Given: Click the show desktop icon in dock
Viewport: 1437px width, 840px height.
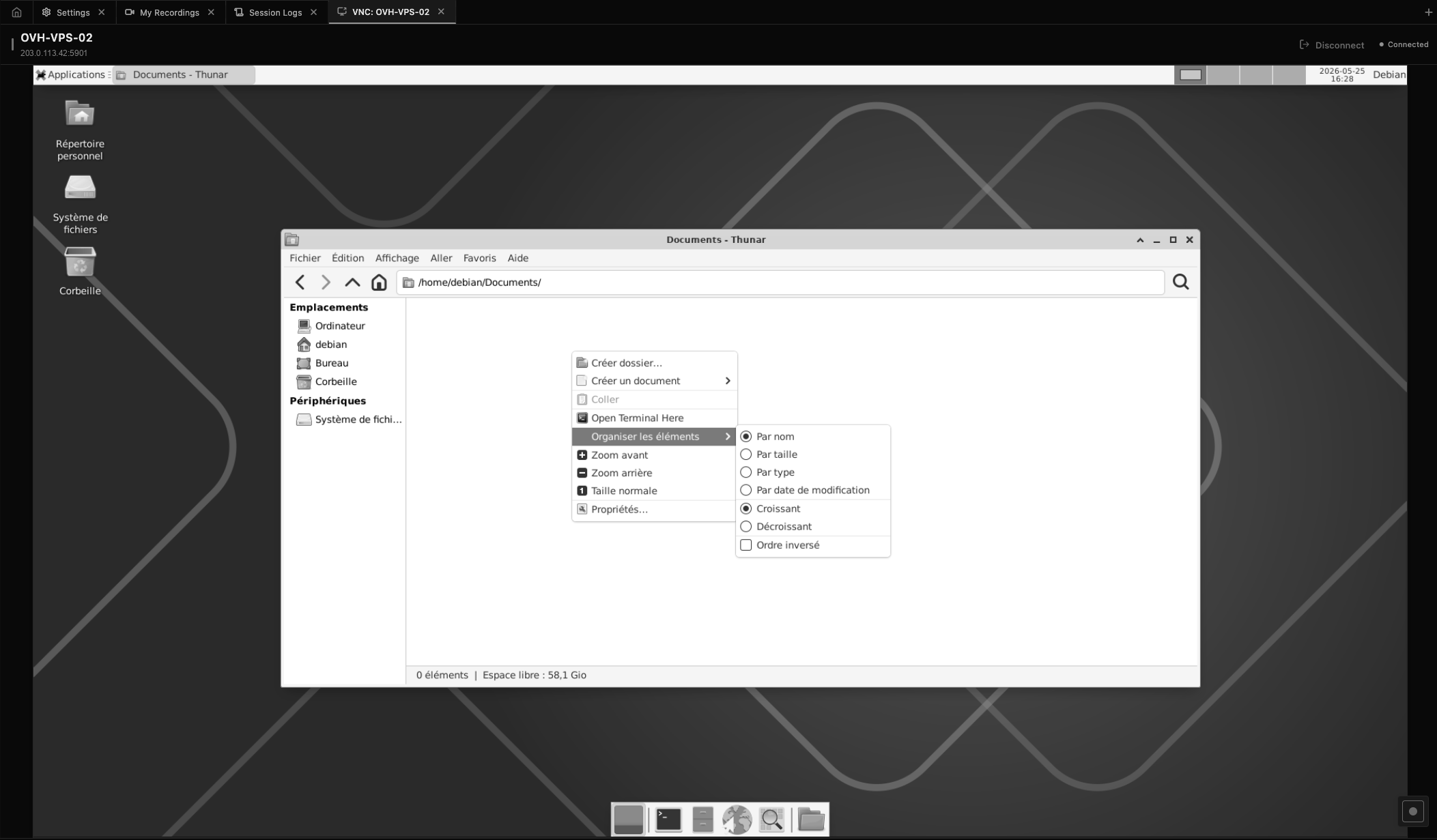Looking at the screenshot, I should click(629, 820).
